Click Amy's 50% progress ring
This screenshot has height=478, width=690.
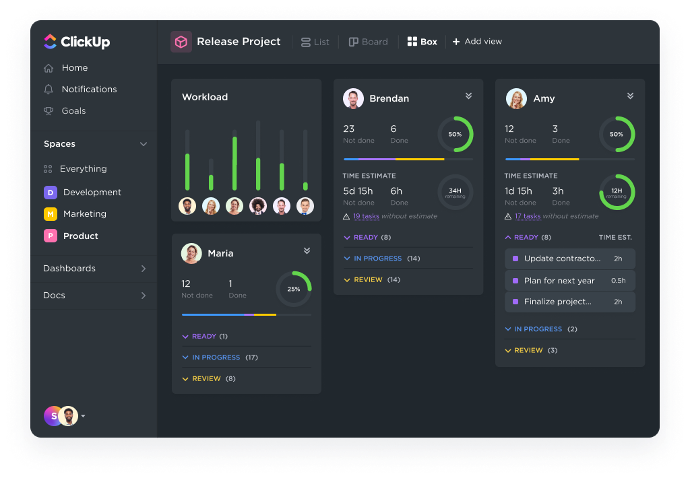(x=616, y=134)
